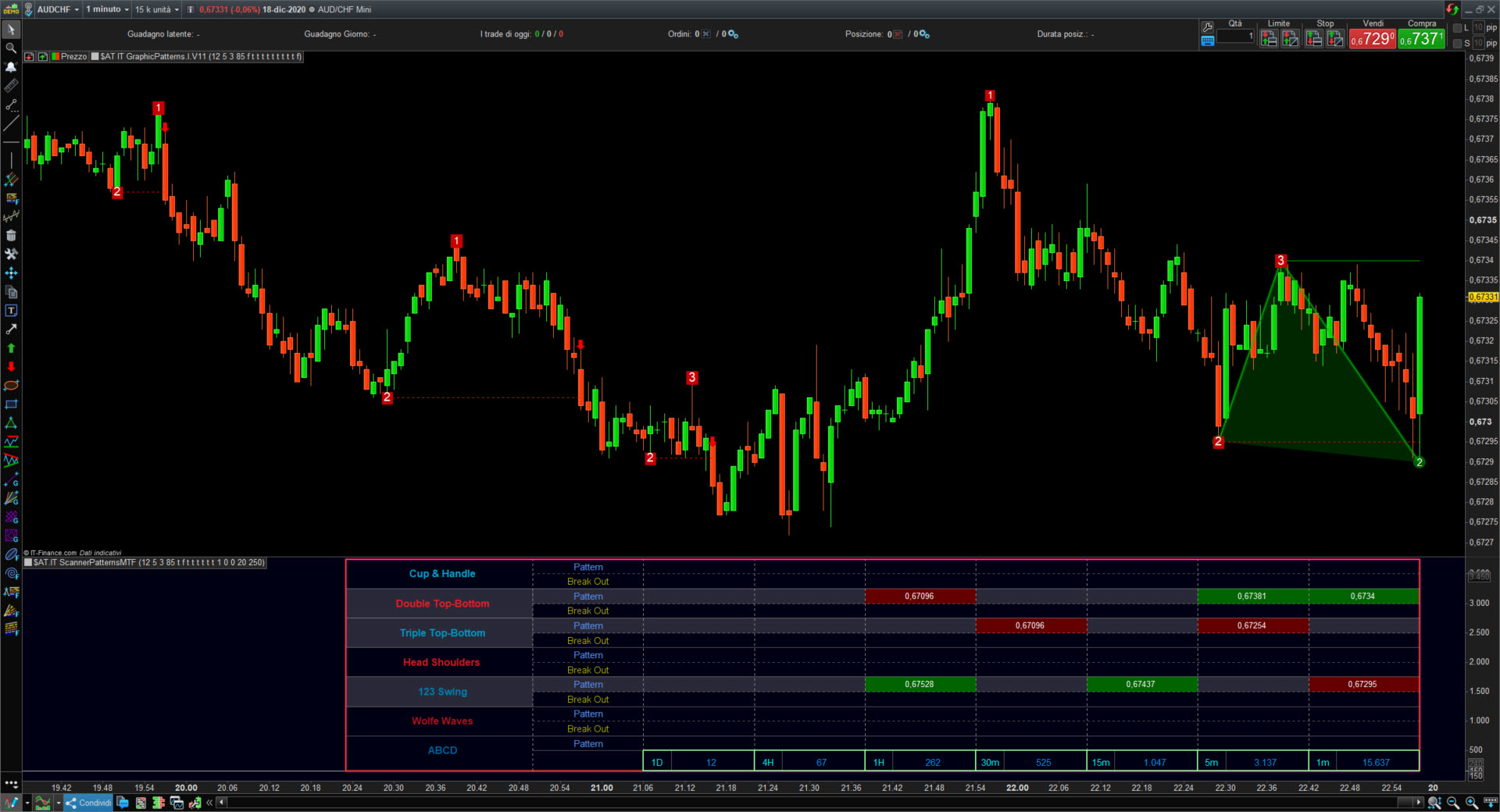Select the ellipse drawing tool

point(11,385)
